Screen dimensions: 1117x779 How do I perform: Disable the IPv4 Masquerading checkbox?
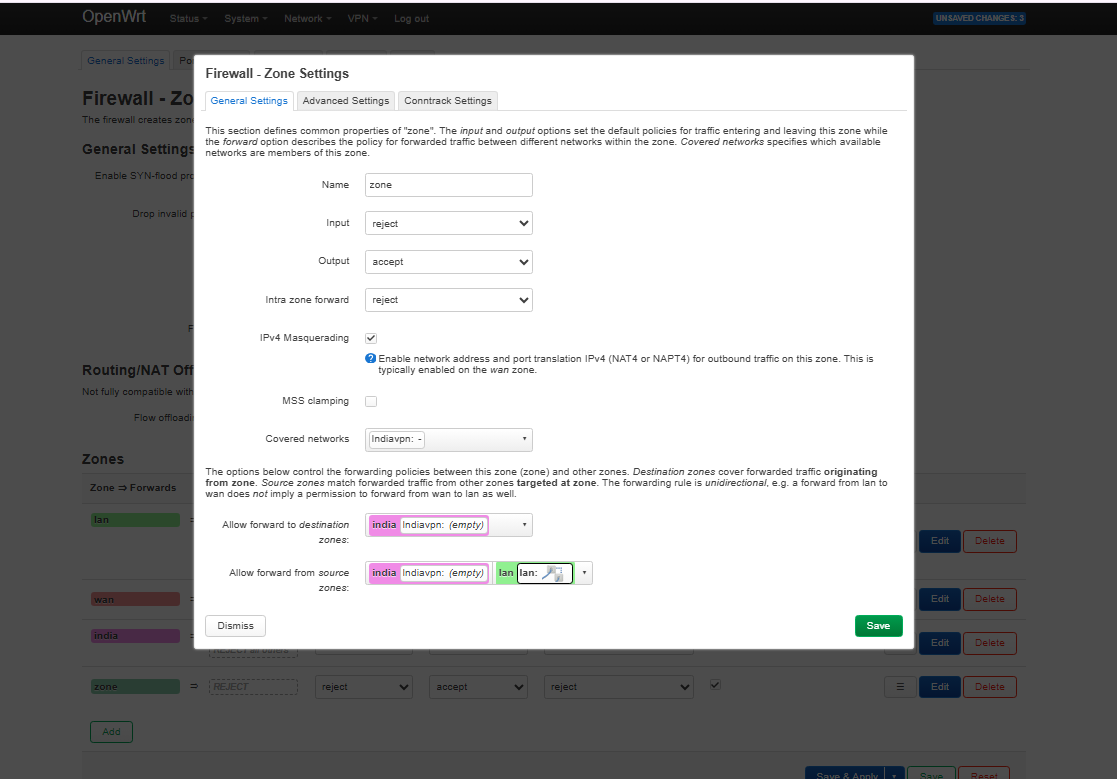click(371, 337)
